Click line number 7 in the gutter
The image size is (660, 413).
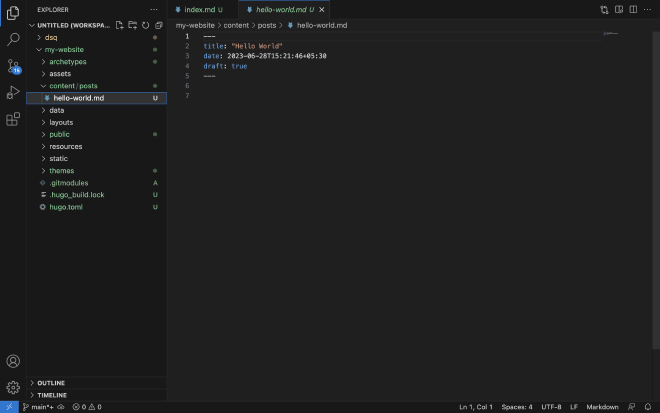pos(187,96)
